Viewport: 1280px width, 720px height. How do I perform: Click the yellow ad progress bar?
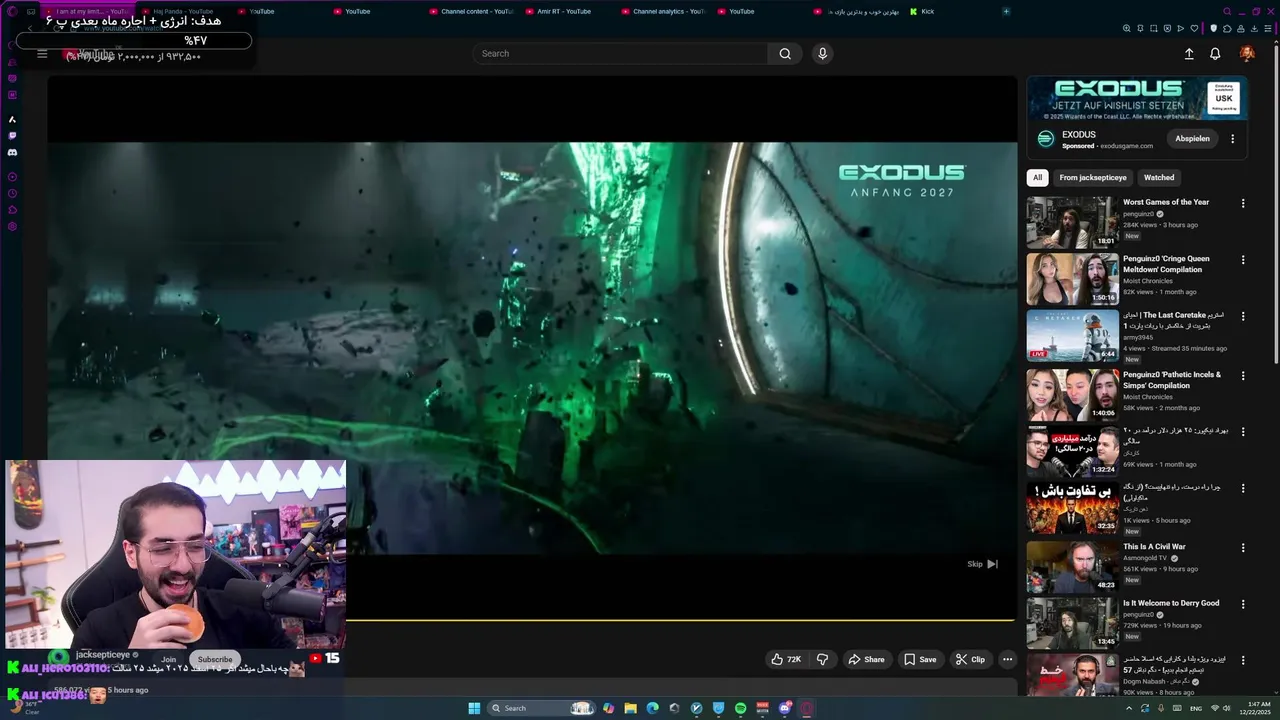[x=680, y=620]
